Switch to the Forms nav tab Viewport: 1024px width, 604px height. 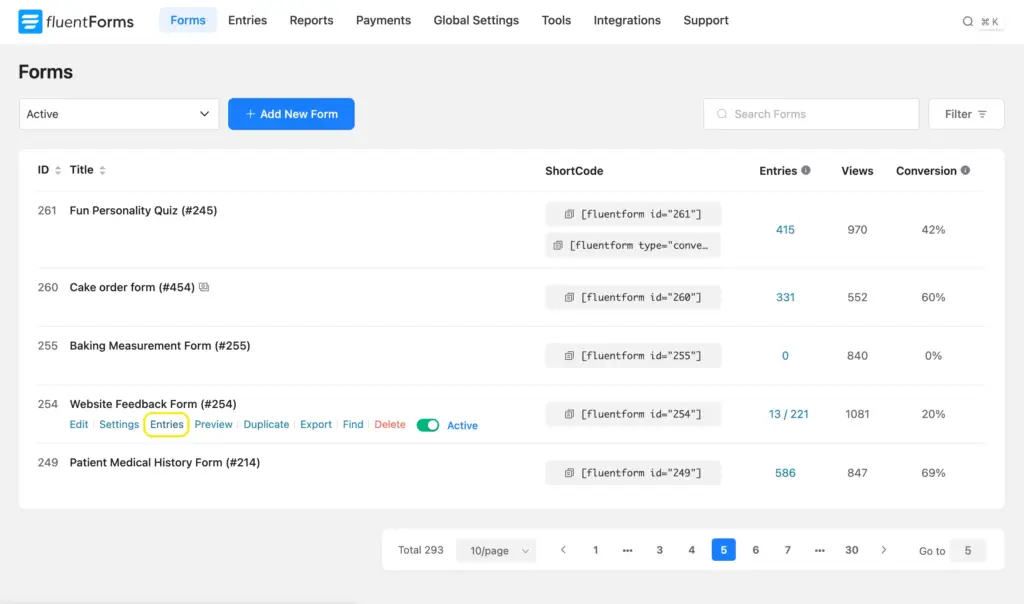(x=188, y=20)
